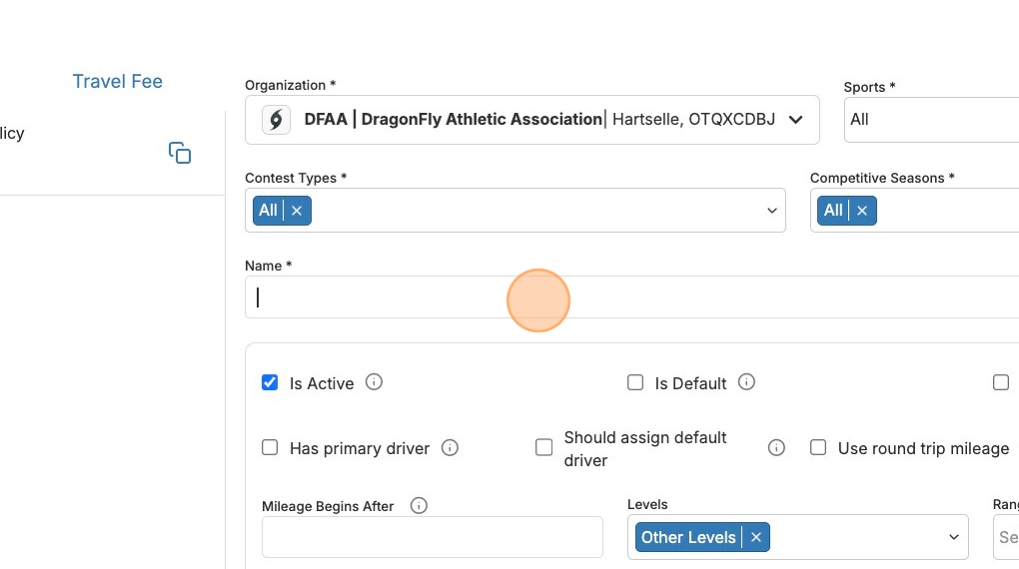Image resolution: width=1019 pixels, height=569 pixels.
Task: Open info tooltip beside Is Active
Action: click(374, 382)
